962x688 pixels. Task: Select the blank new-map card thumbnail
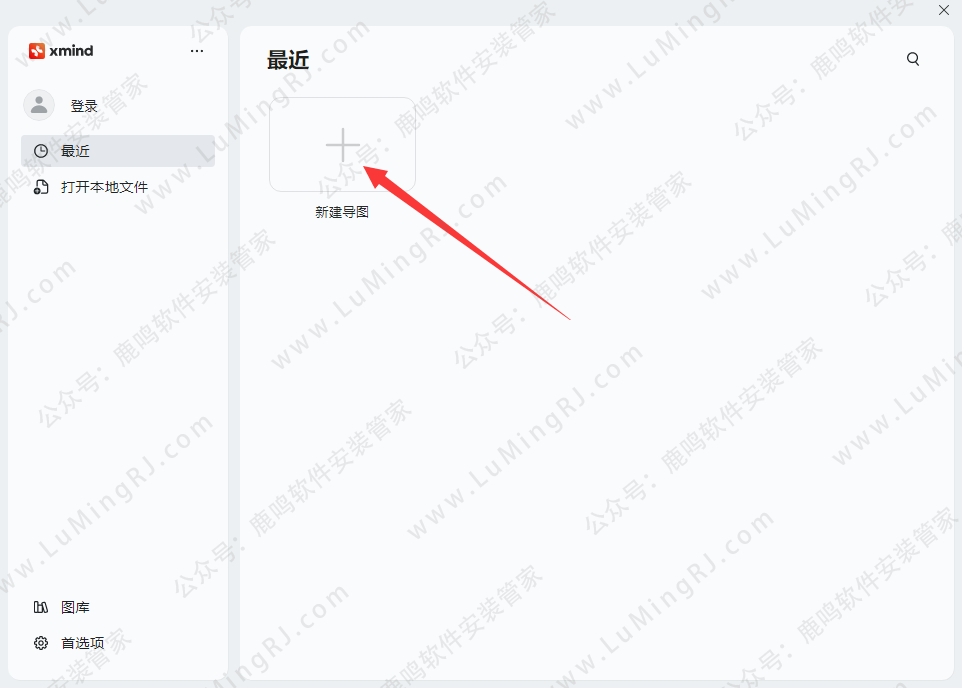pyautogui.click(x=342, y=144)
